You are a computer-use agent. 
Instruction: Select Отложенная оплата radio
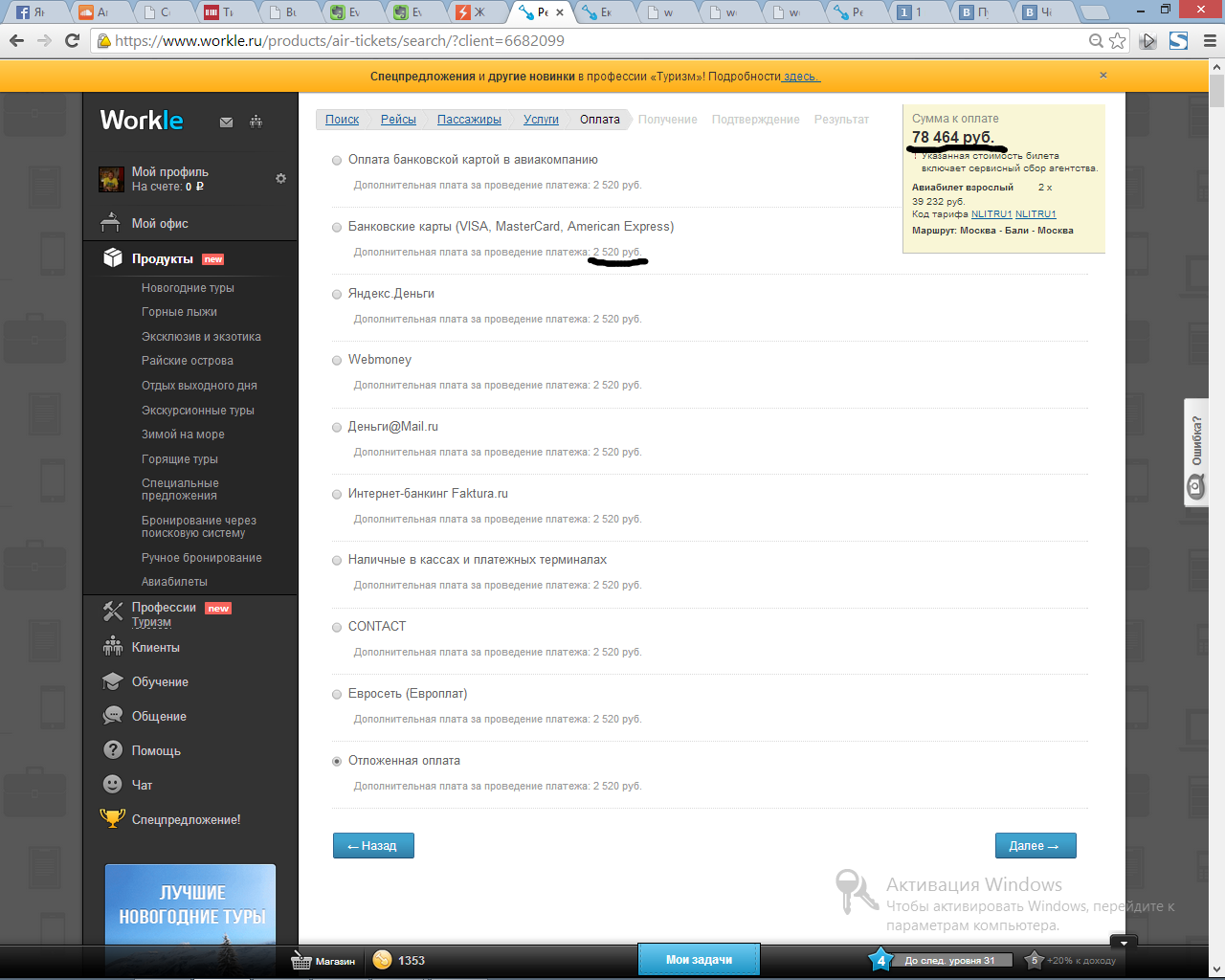pyautogui.click(x=337, y=762)
